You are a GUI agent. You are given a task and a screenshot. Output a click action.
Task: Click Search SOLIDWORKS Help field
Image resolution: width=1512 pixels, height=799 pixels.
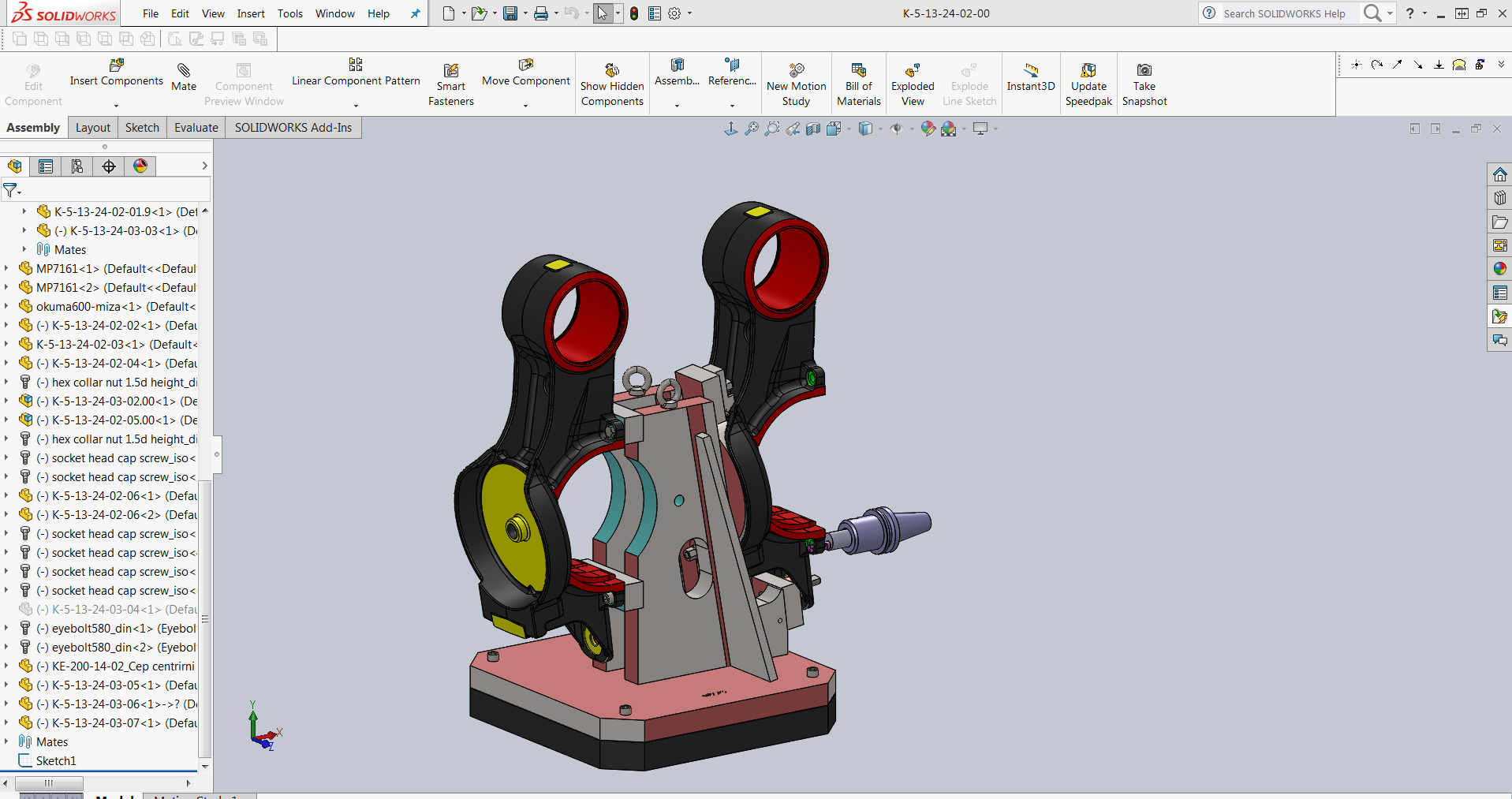point(1286,13)
